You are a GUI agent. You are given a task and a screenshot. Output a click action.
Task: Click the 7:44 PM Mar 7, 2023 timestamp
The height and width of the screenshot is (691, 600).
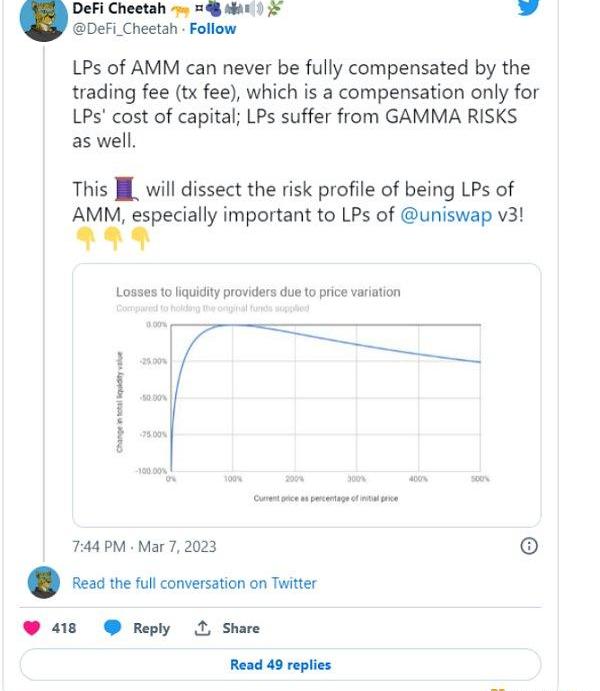coord(144,546)
